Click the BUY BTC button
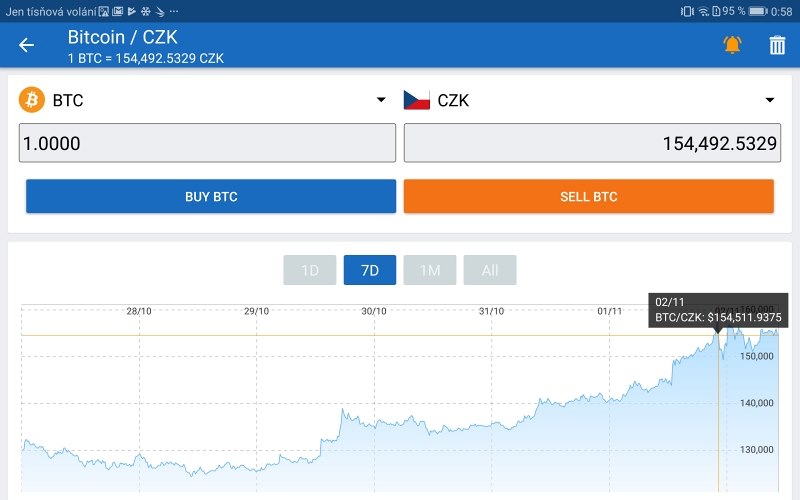 coord(211,196)
